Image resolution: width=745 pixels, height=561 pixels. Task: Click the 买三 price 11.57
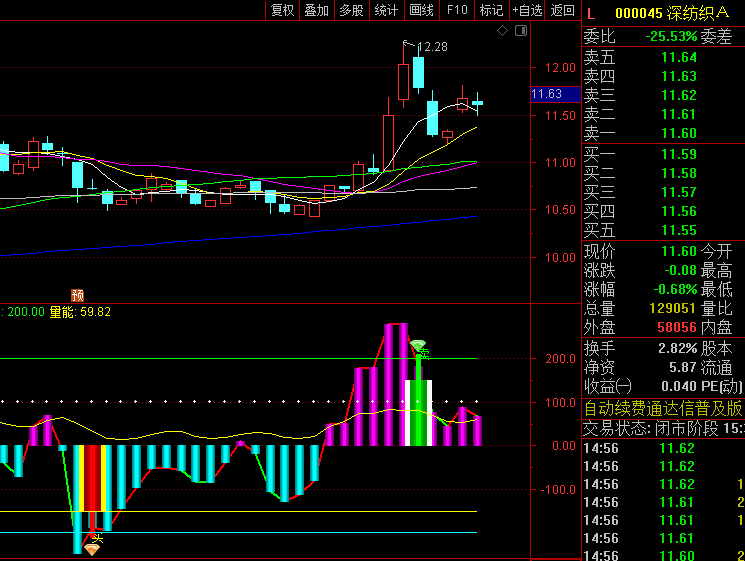pyautogui.click(x=678, y=192)
